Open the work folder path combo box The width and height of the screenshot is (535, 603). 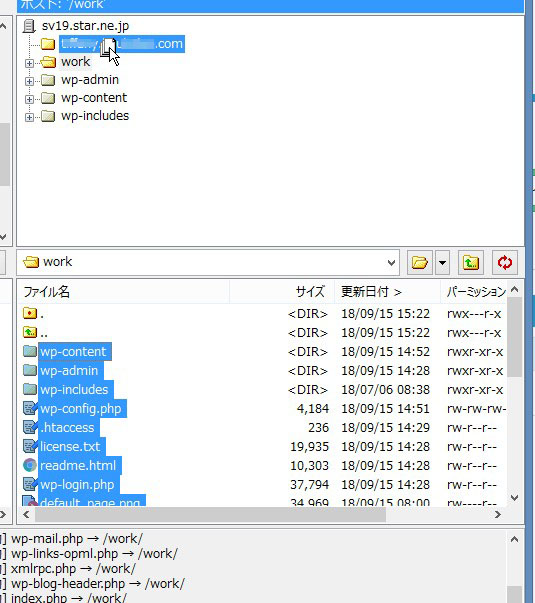pos(208,262)
